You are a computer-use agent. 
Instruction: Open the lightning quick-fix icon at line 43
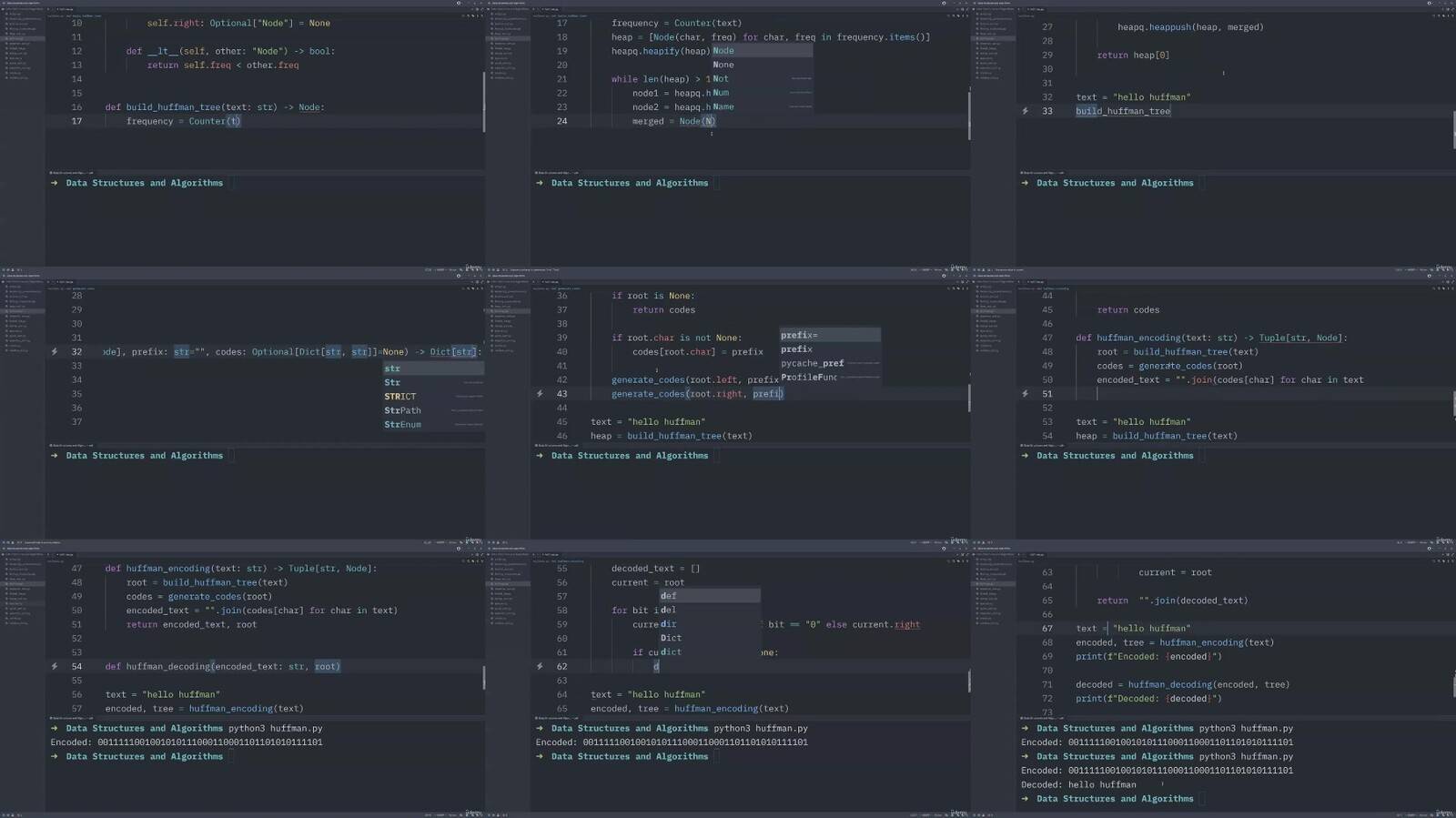pos(540,394)
